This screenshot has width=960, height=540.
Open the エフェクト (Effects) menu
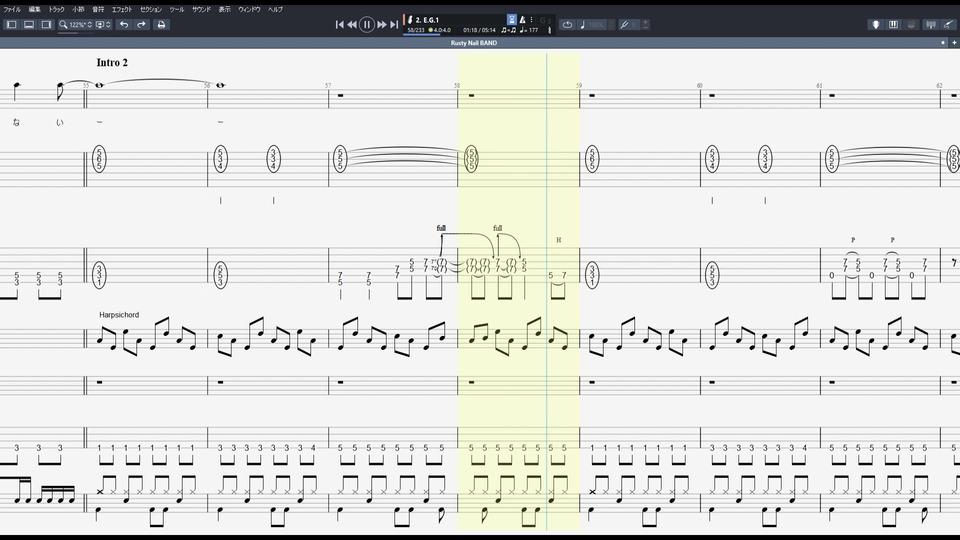tap(122, 9)
